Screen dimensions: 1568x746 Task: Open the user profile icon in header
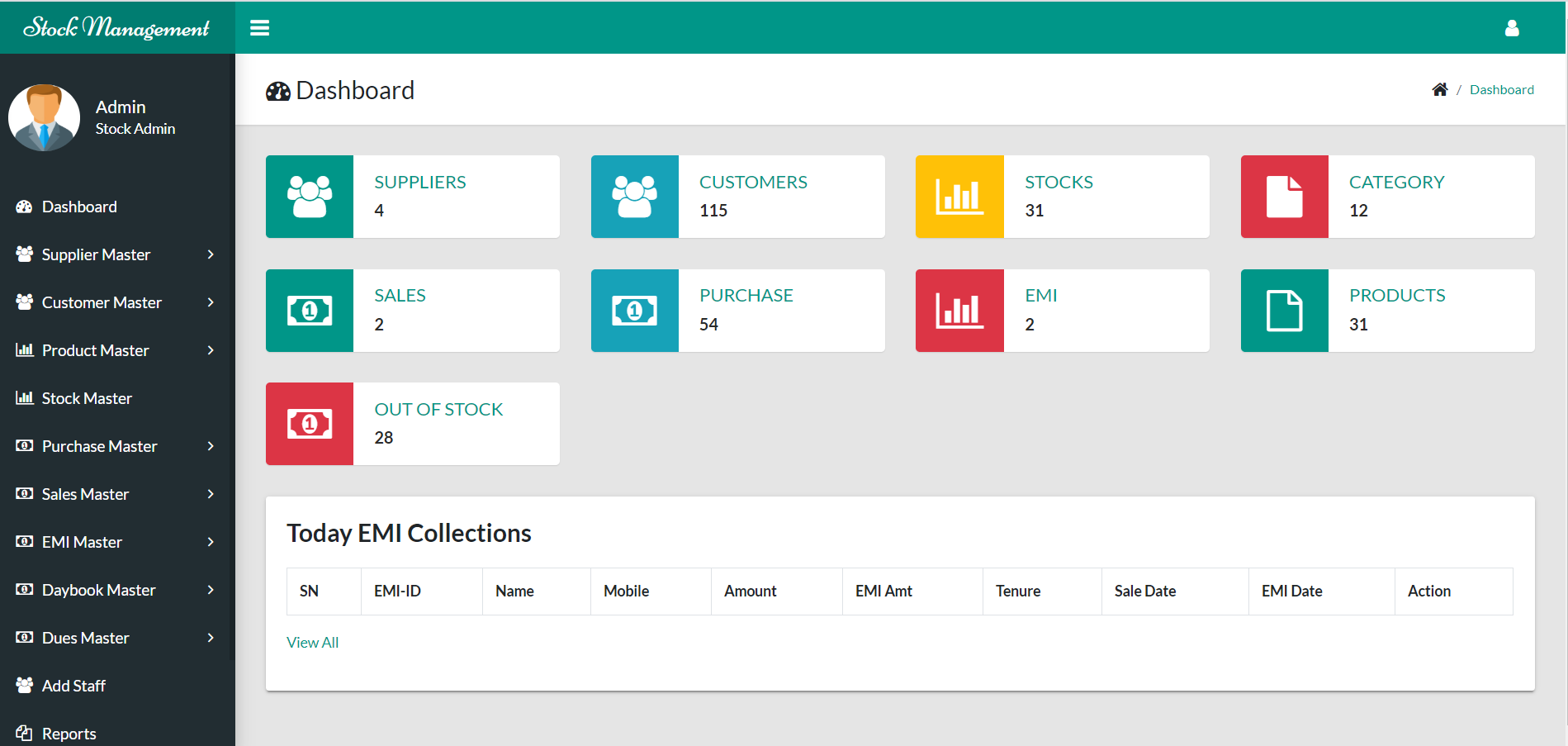coord(1511,28)
